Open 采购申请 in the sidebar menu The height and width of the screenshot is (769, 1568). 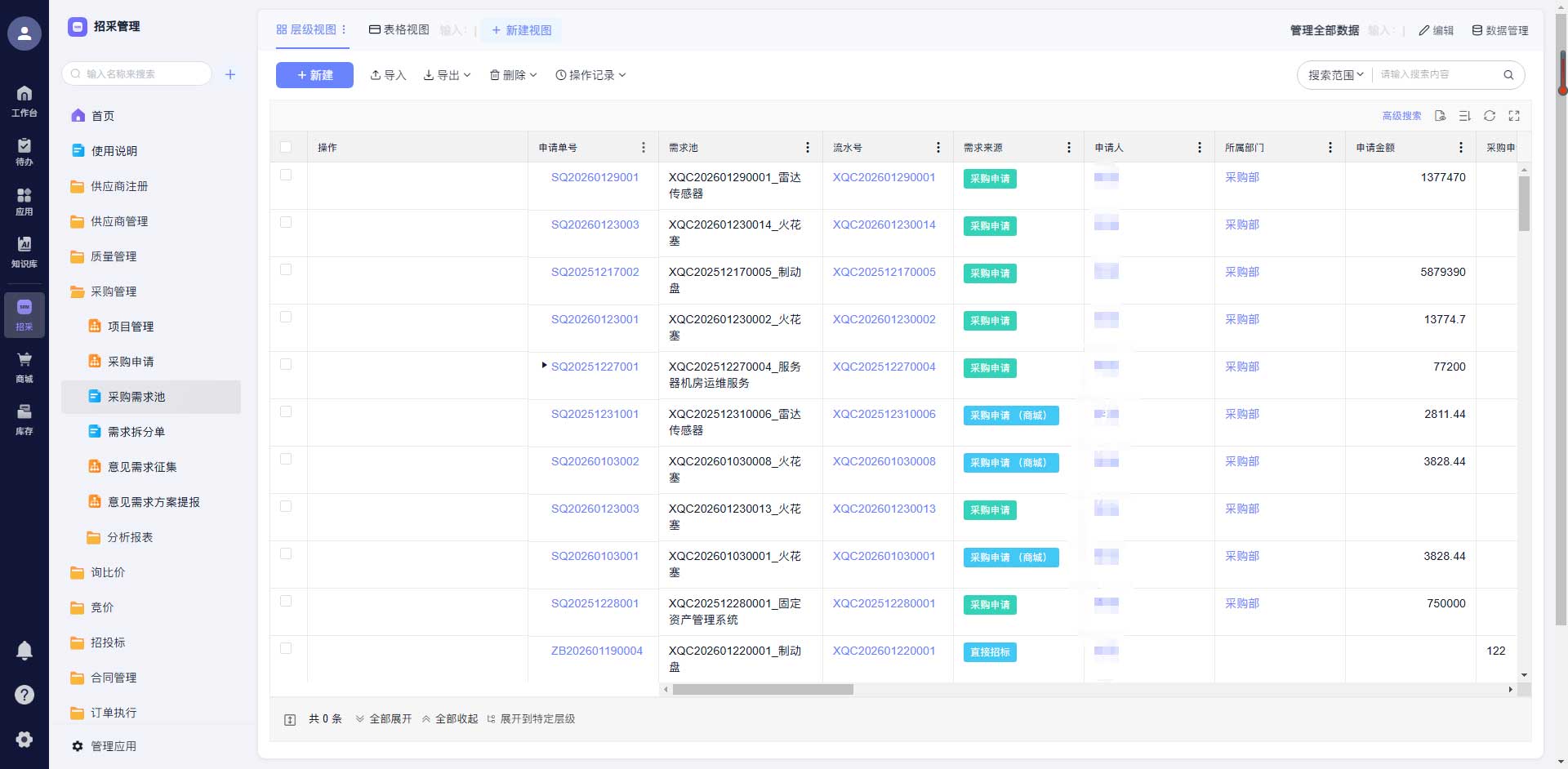click(131, 361)
